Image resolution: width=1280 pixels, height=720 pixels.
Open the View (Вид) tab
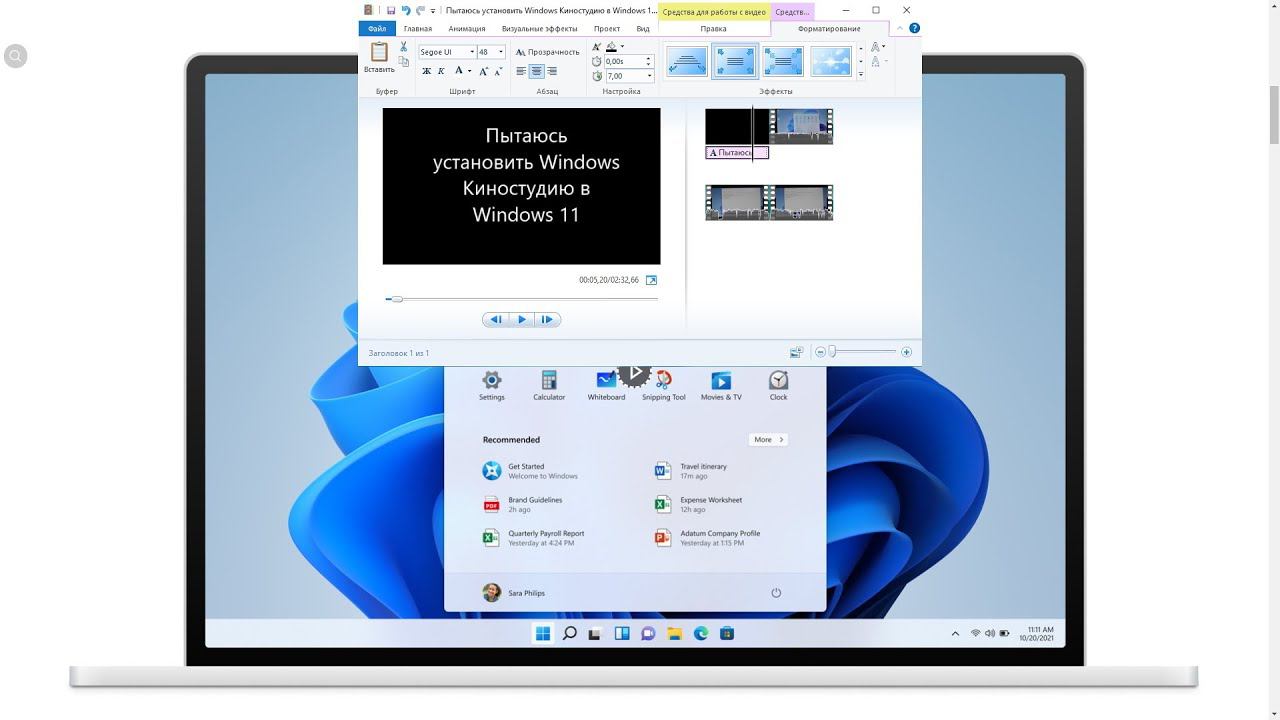click(x=643, y=29)
